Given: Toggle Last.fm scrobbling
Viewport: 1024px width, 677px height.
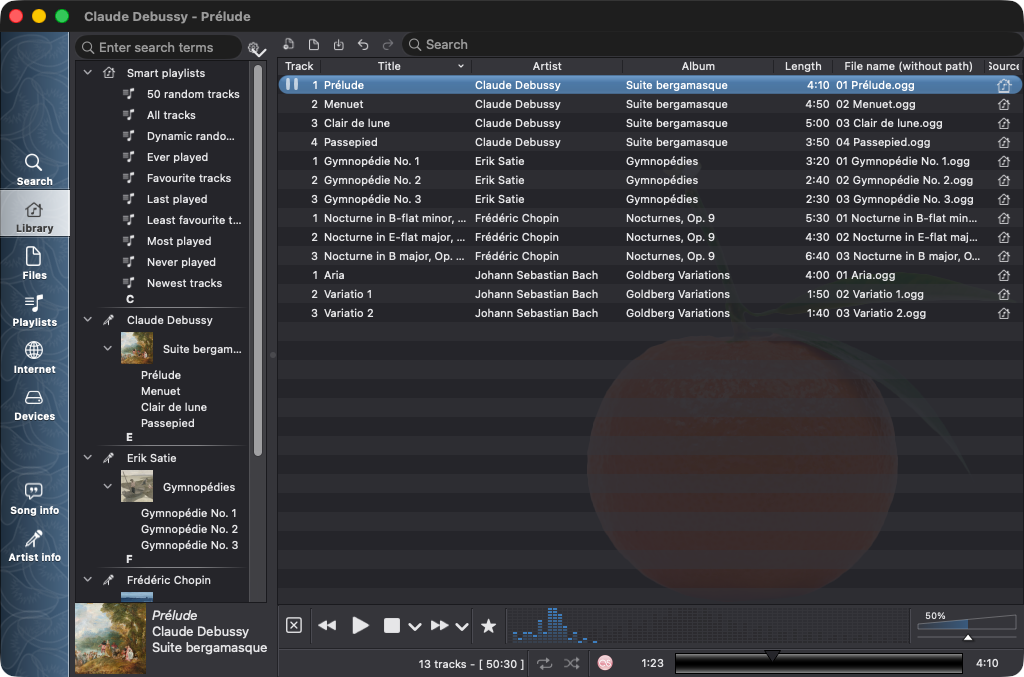Looking at the screenshot, I should click(605, 663).
